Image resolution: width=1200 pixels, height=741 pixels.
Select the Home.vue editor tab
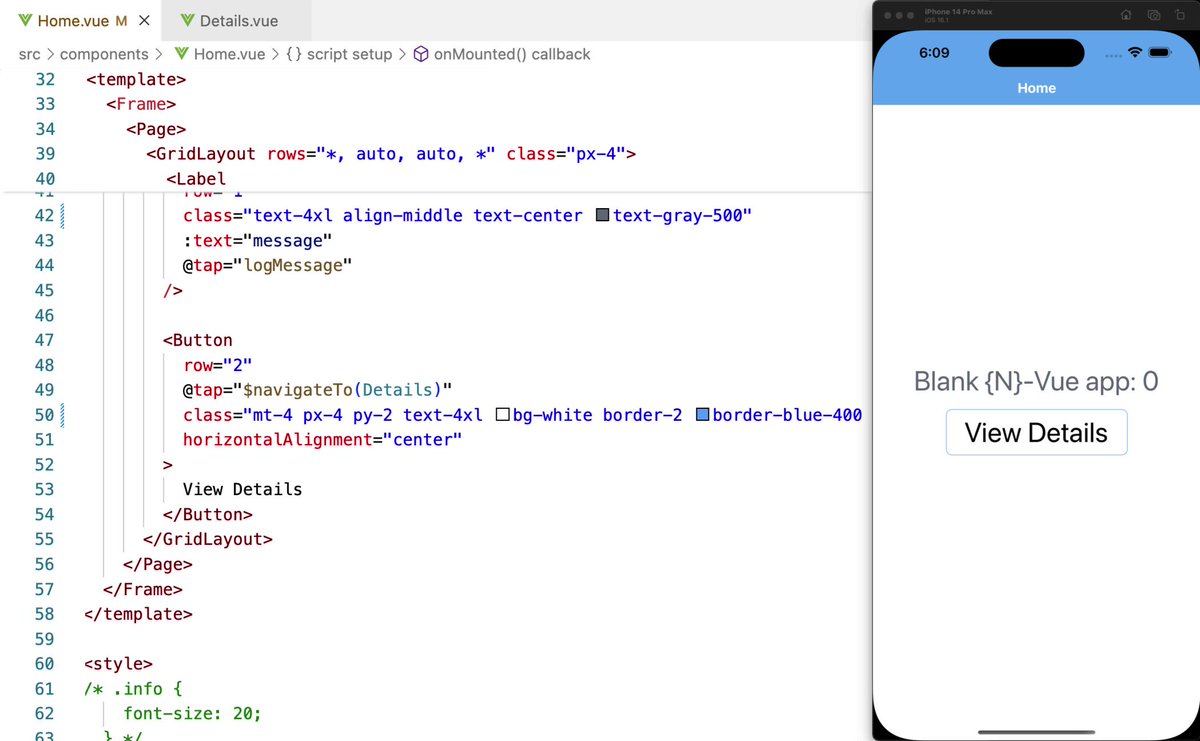coord(82,21)
